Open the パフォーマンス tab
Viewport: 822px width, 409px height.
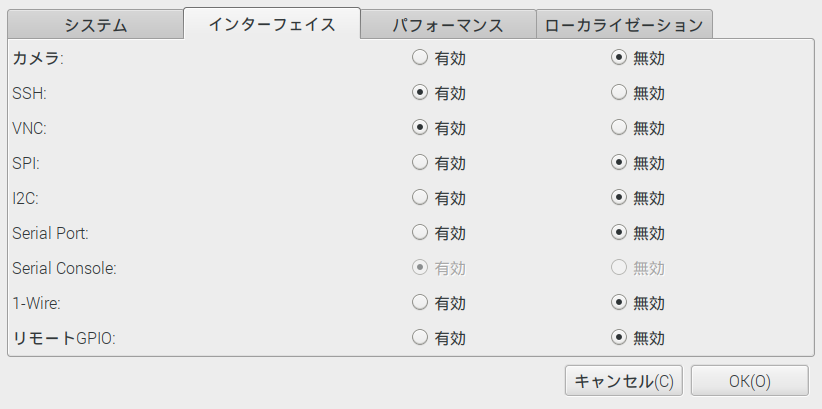tap(447, 25)
